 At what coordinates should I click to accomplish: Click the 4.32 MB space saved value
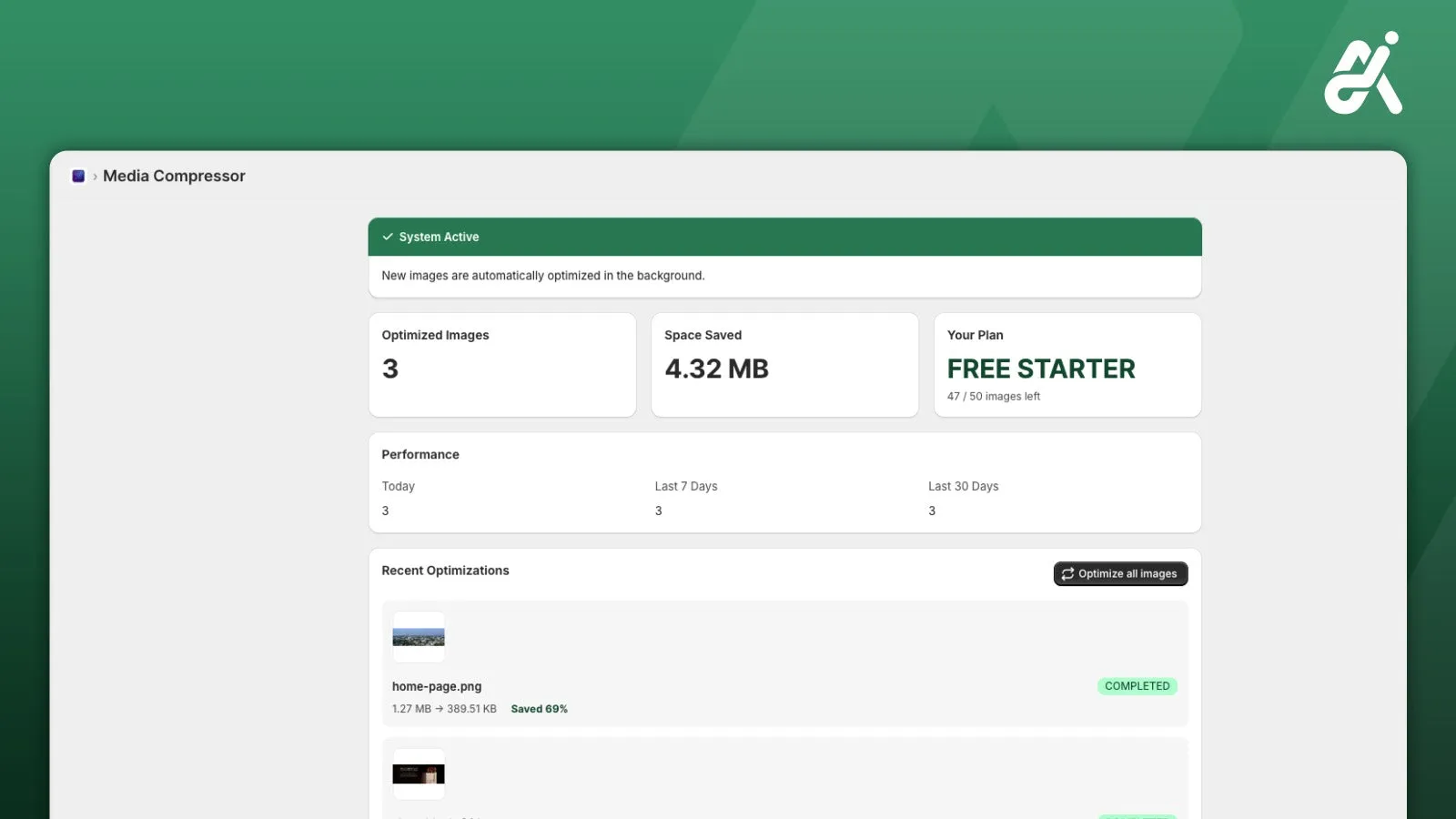(716, 369)
